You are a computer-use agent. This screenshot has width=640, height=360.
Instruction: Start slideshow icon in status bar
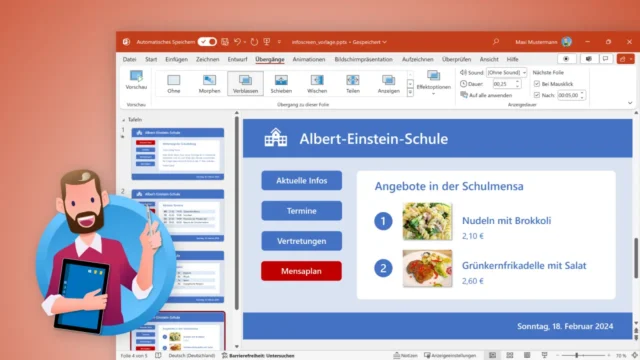coord(544,356)
